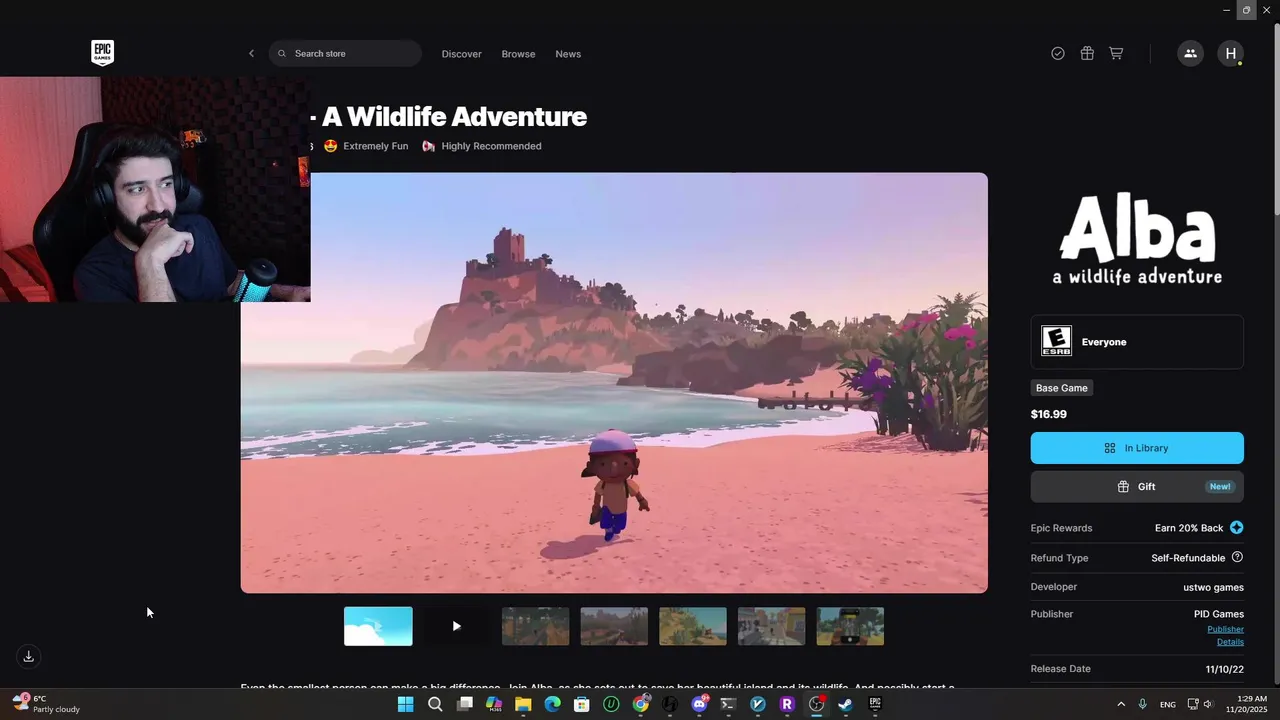
Task: Select the seventh media thumbnail
Action: click(x=850, y=626)
